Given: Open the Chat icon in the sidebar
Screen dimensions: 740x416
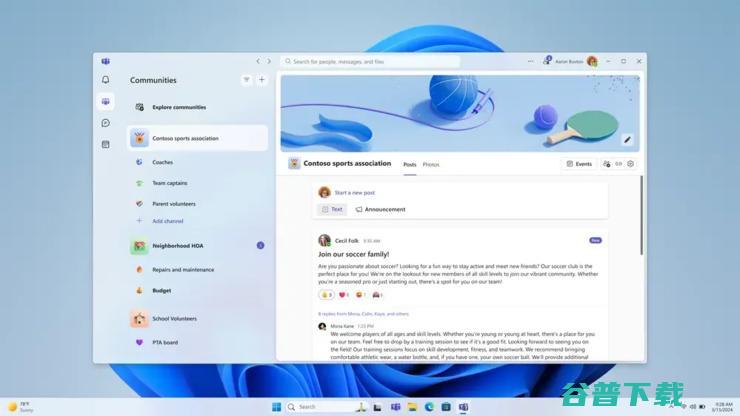Looking at the screenshot, I should [106, 123].
